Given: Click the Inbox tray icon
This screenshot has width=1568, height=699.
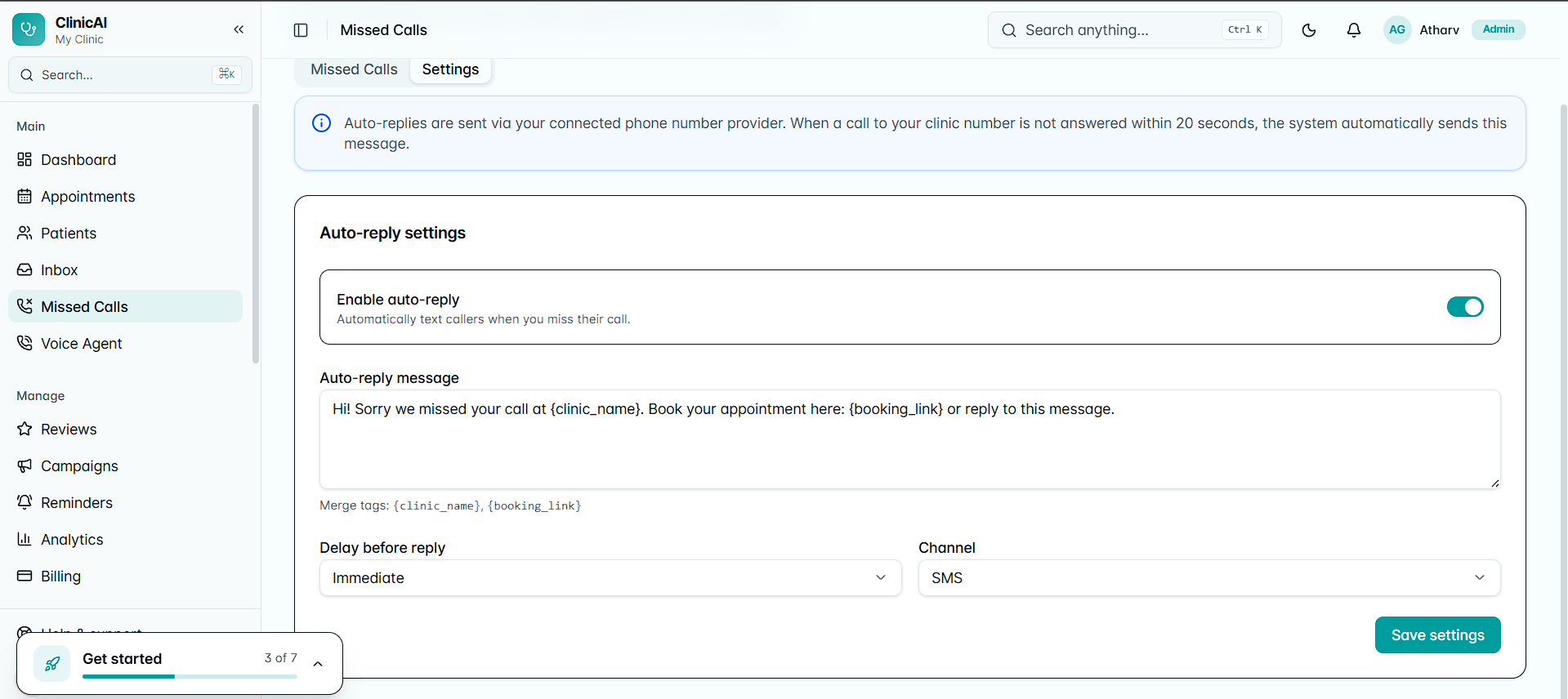Looking at the screenshot, I should [25, 269].
